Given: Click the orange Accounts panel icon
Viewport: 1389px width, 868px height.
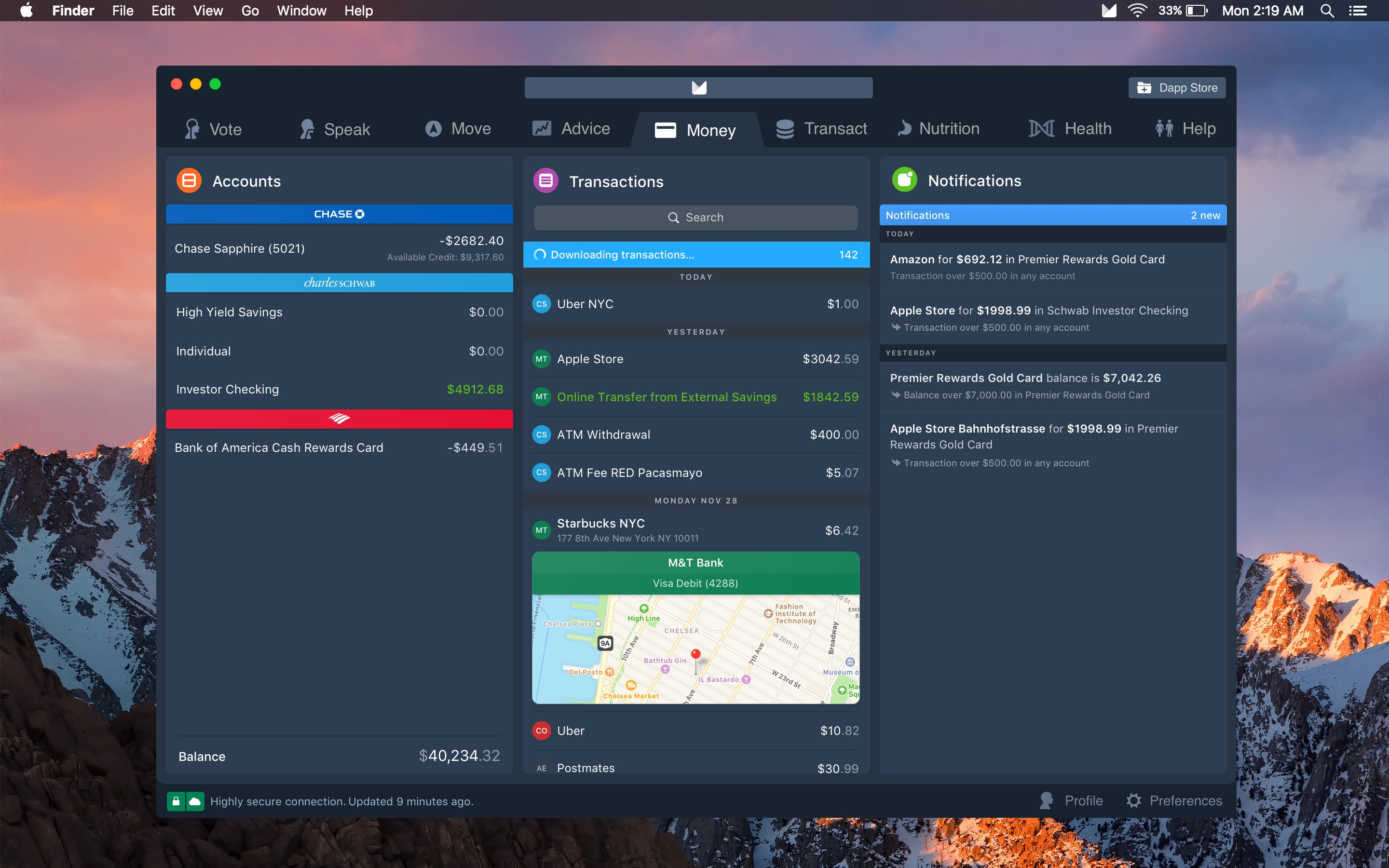Looking at the screenshot, I should [189, 181].
